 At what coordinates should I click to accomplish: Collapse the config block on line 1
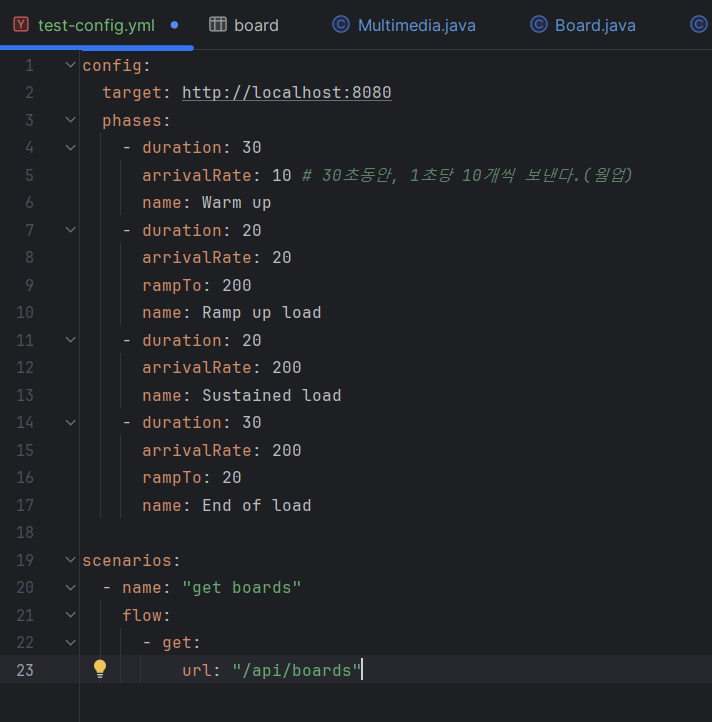click(70, 65)
